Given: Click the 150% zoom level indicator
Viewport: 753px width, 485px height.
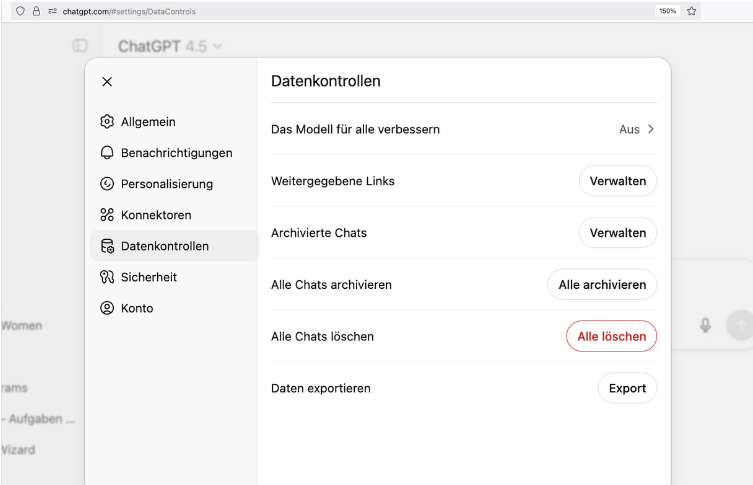Looking at the screenshot, I should (x=668, y=11).
